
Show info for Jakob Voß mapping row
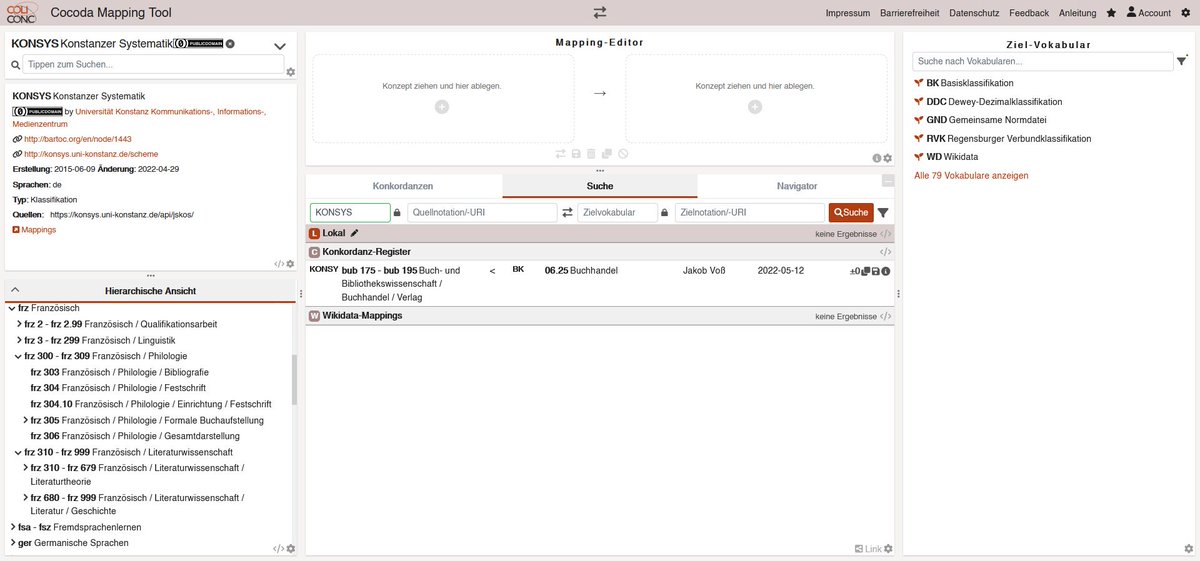[886, 271]
